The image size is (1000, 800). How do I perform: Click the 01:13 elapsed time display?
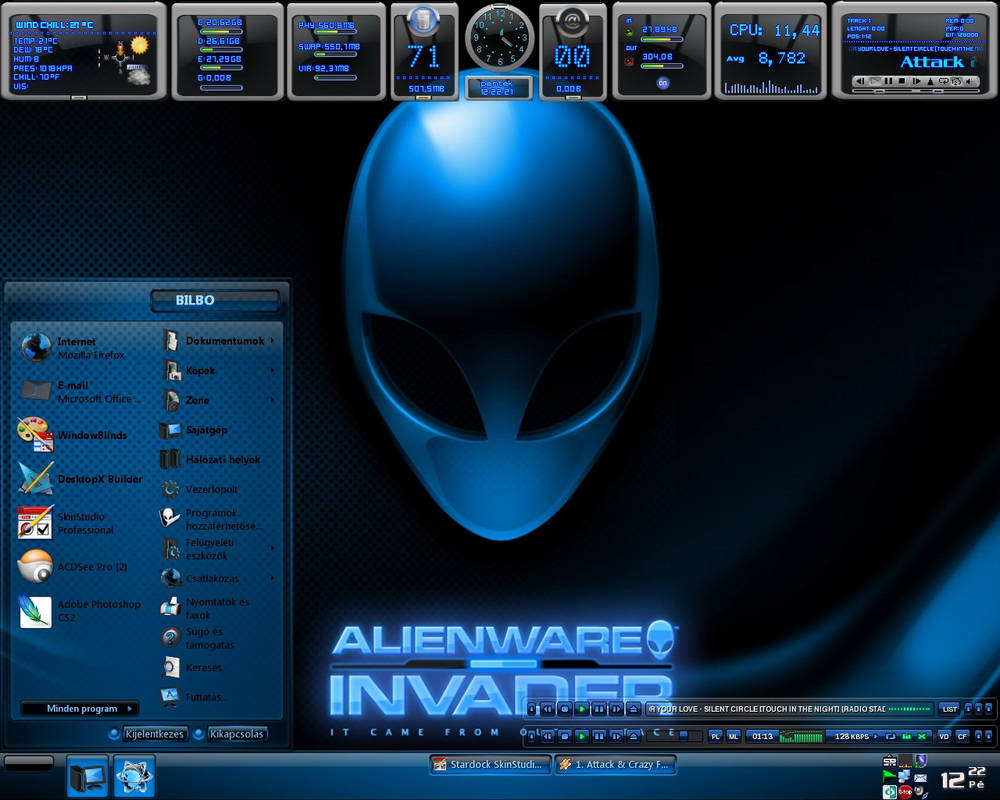coord(762,736)
